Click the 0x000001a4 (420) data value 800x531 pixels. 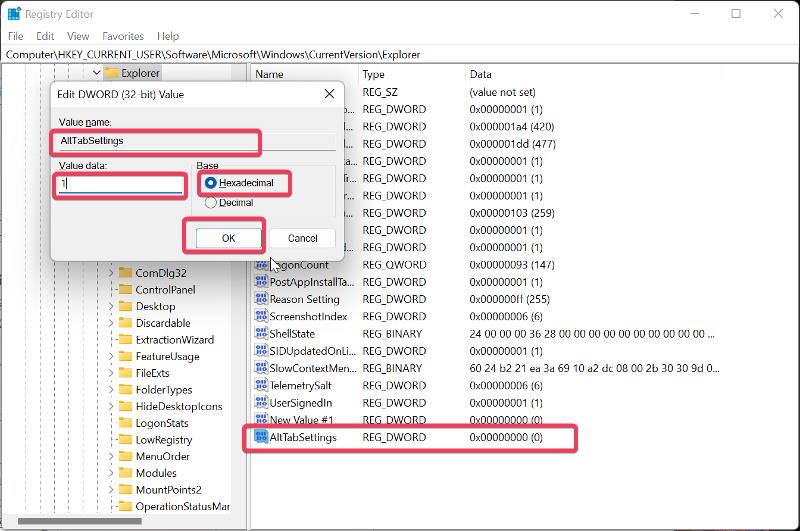pos(511,127)
